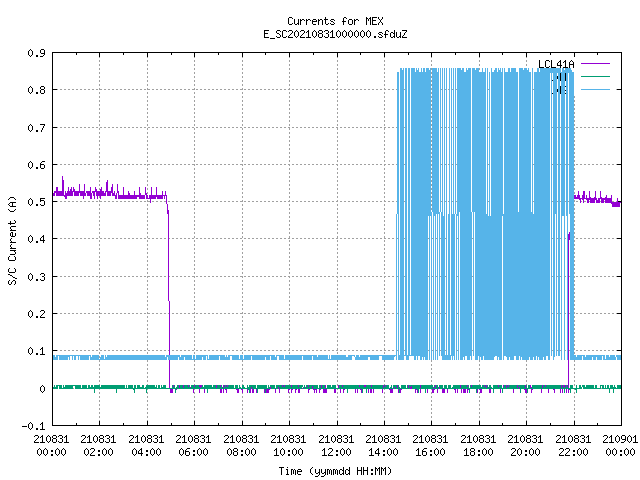Click the 18:00 x-axis time label
640x480 pixels.
click(x=479, y=452)
